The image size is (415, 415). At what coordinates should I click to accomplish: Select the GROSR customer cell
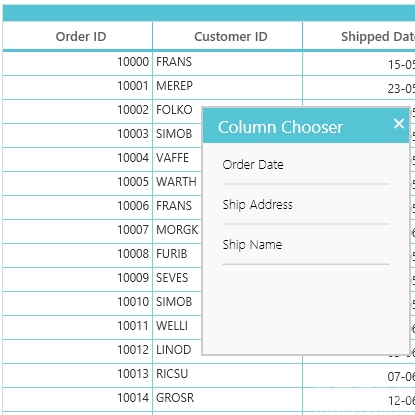pos(228,399)
